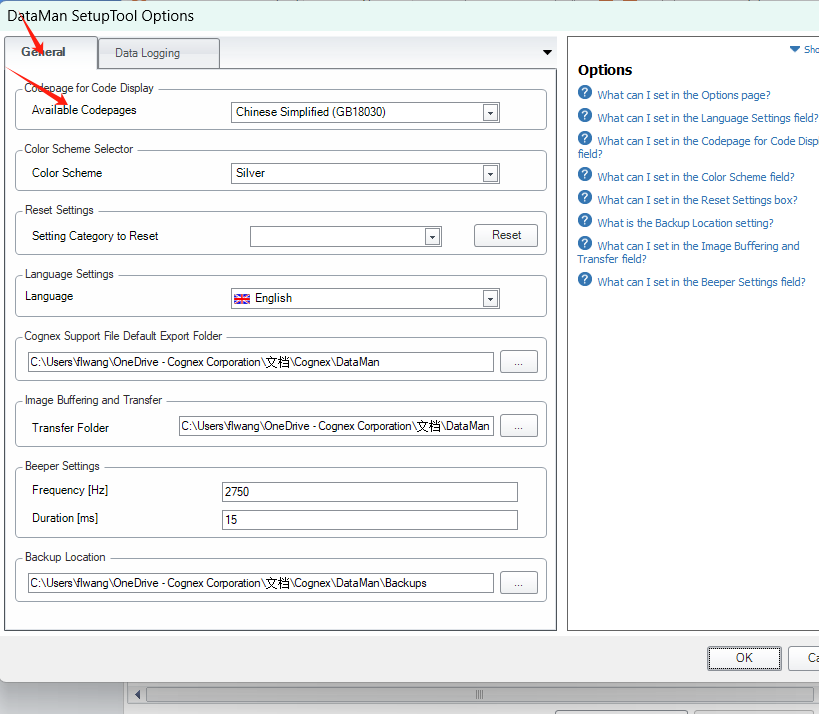Click help icon beside 'Language Settings field' question
Screen dimensions: 819x714
pyautogui.click(x=585, y=115)
